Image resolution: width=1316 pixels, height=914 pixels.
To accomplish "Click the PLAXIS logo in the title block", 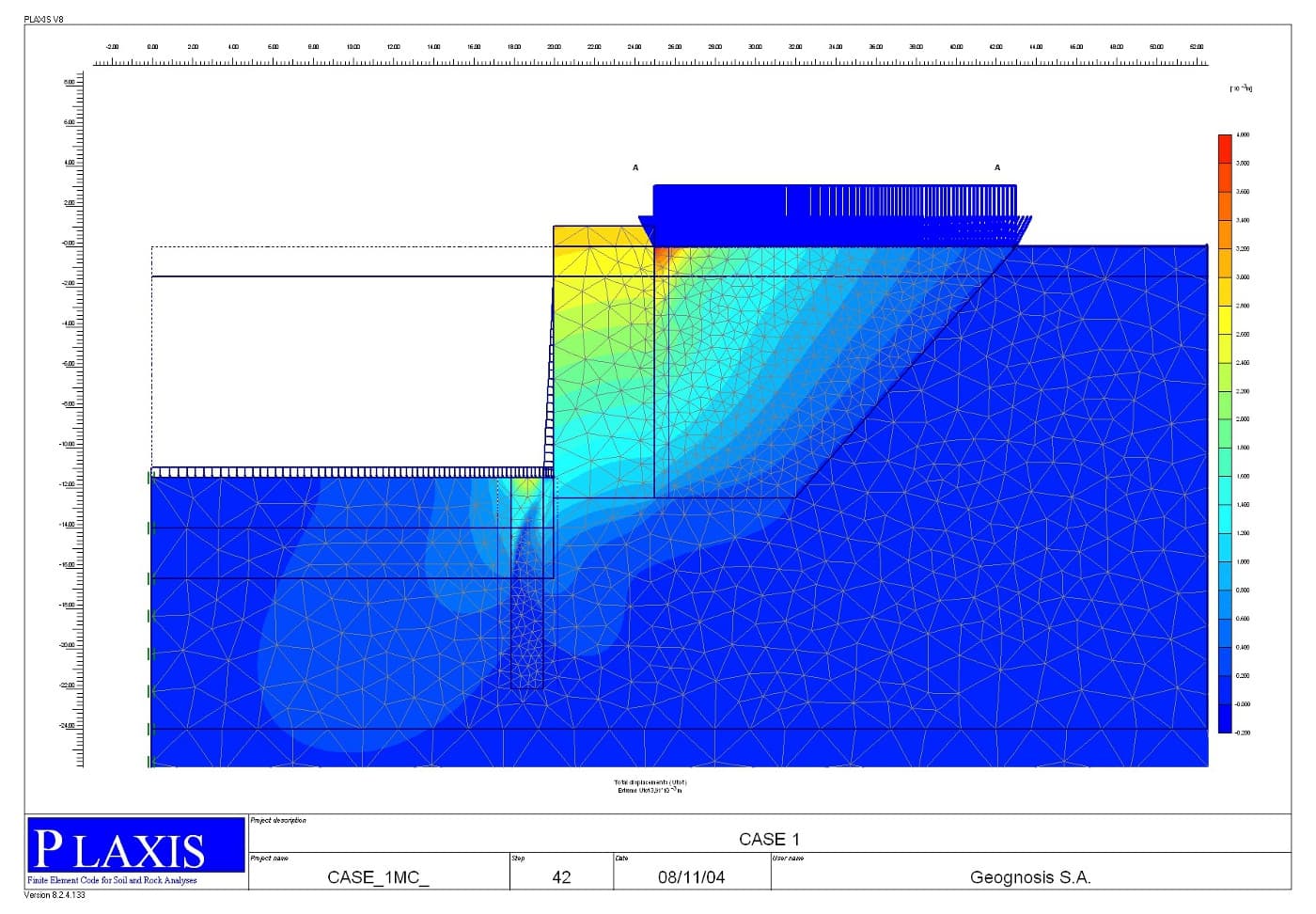I will (136, 845).
